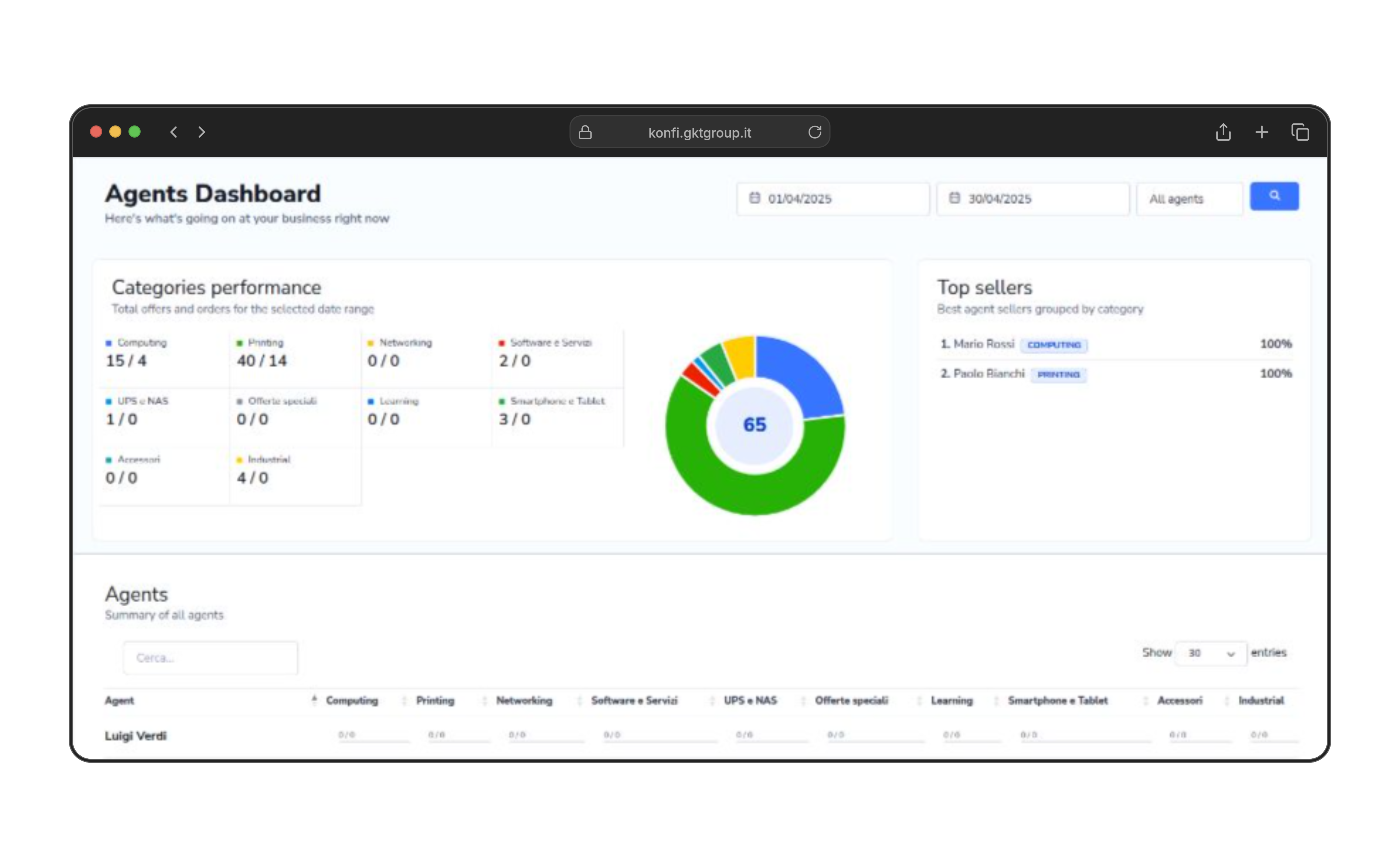Viewport: 1400px width, 866px height.
Task: Open the All agents dropdown
Action: [1189, 198]
